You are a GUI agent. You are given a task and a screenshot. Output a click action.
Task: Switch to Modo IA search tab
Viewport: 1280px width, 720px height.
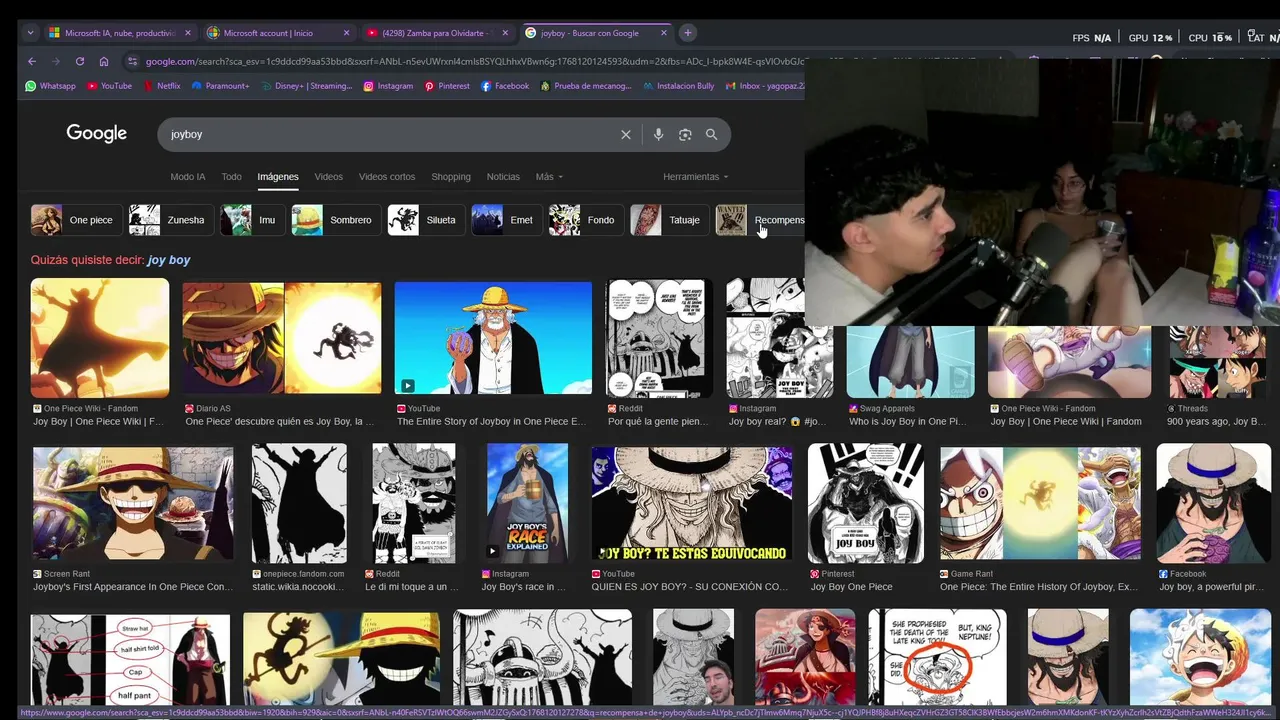pos(188,177)
